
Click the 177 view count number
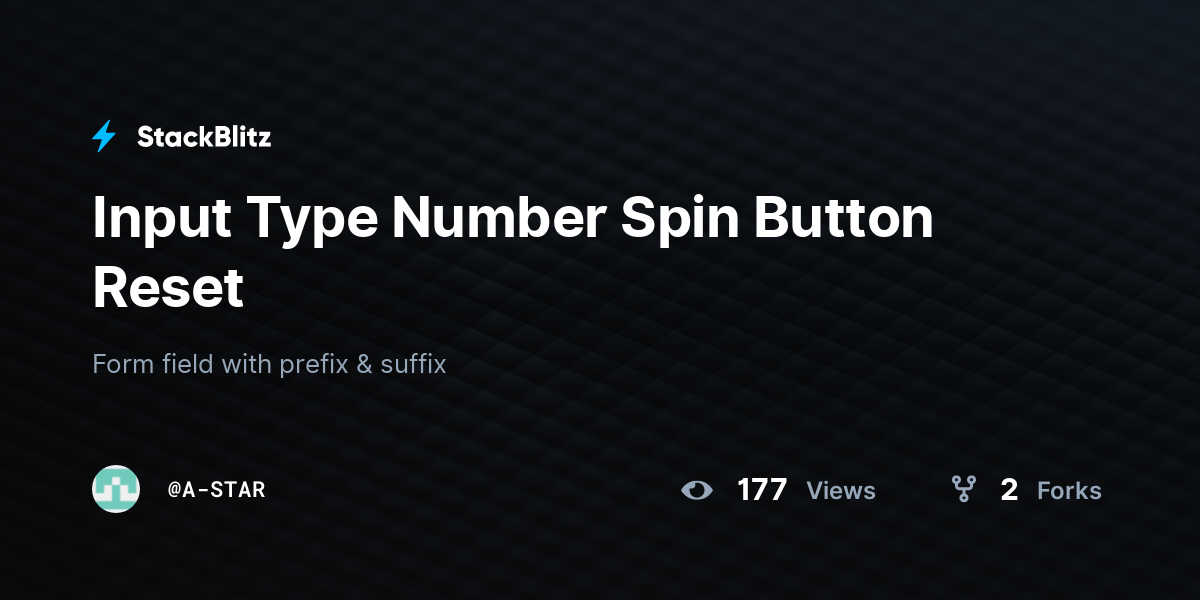coord(762,490)
